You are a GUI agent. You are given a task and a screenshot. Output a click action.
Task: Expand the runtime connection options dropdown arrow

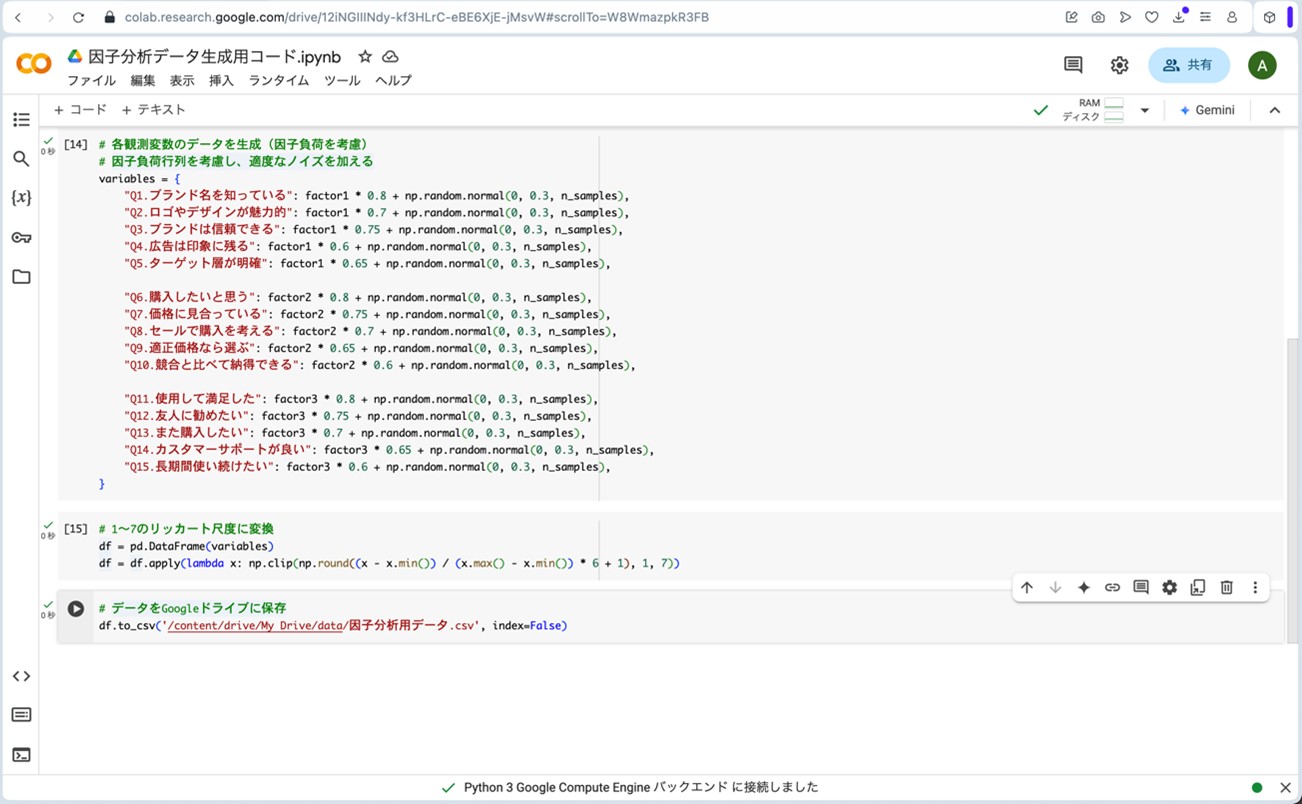(x=1145, y=110)
